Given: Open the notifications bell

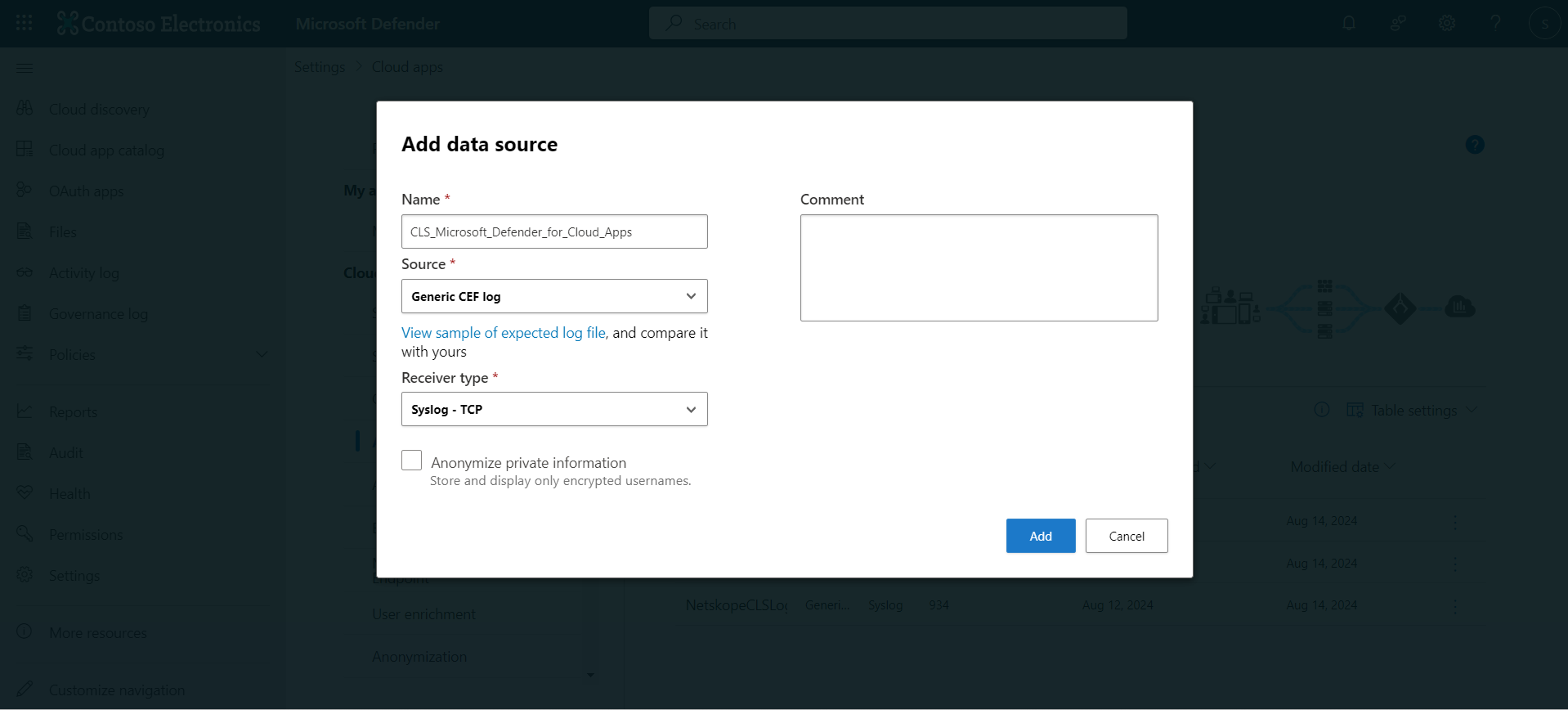Looking at the screenshot, I should pyautogui.click(x=1349, y=23).
